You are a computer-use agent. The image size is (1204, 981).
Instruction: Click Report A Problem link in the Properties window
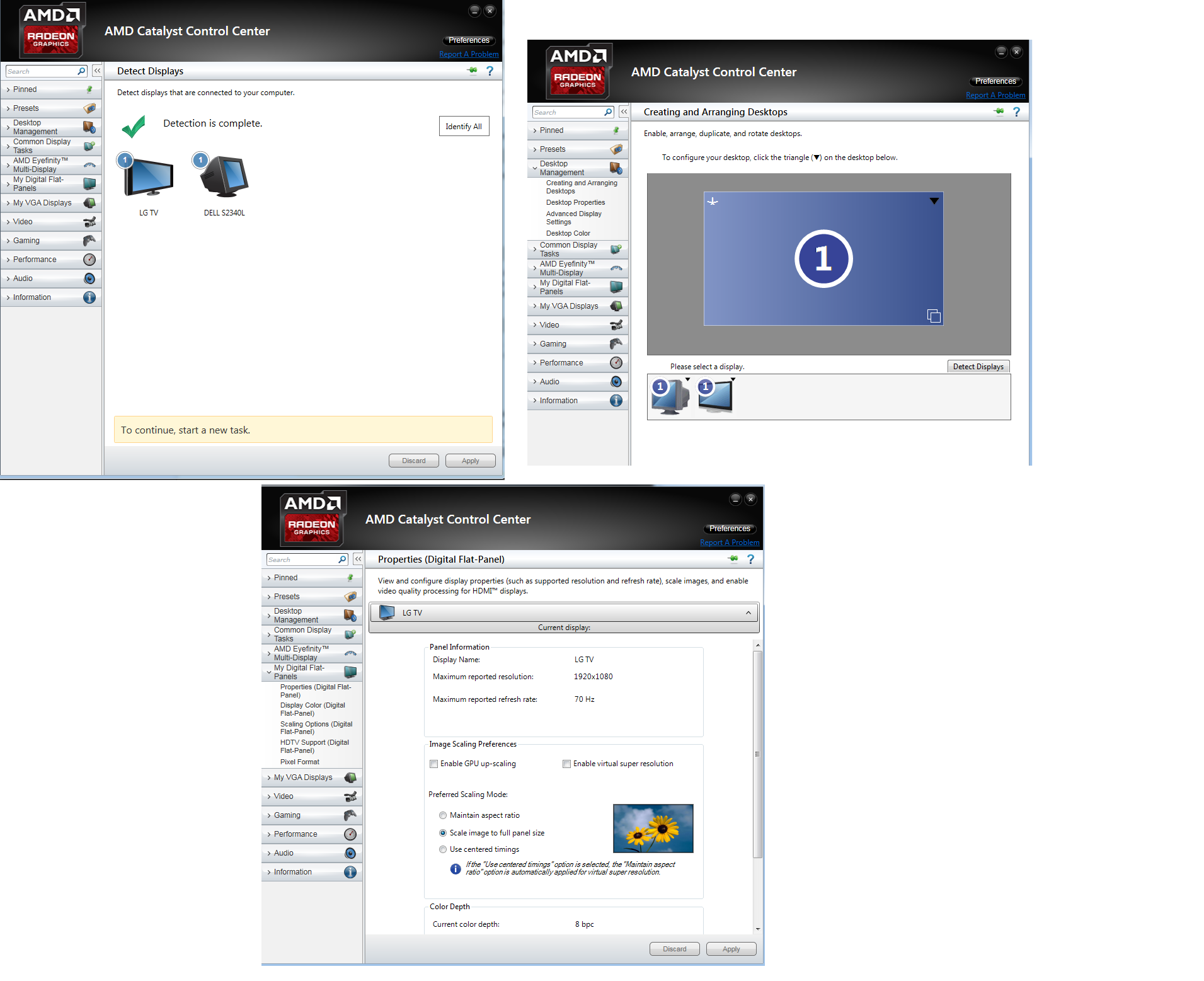pyautogui.click(x=730, y=542)
